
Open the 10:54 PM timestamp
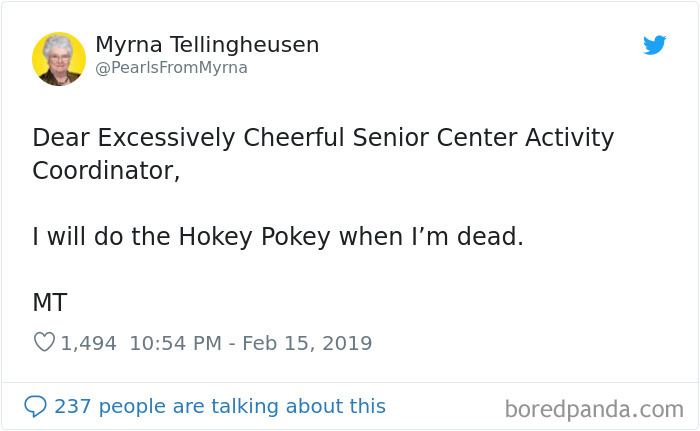click(174, 343)
